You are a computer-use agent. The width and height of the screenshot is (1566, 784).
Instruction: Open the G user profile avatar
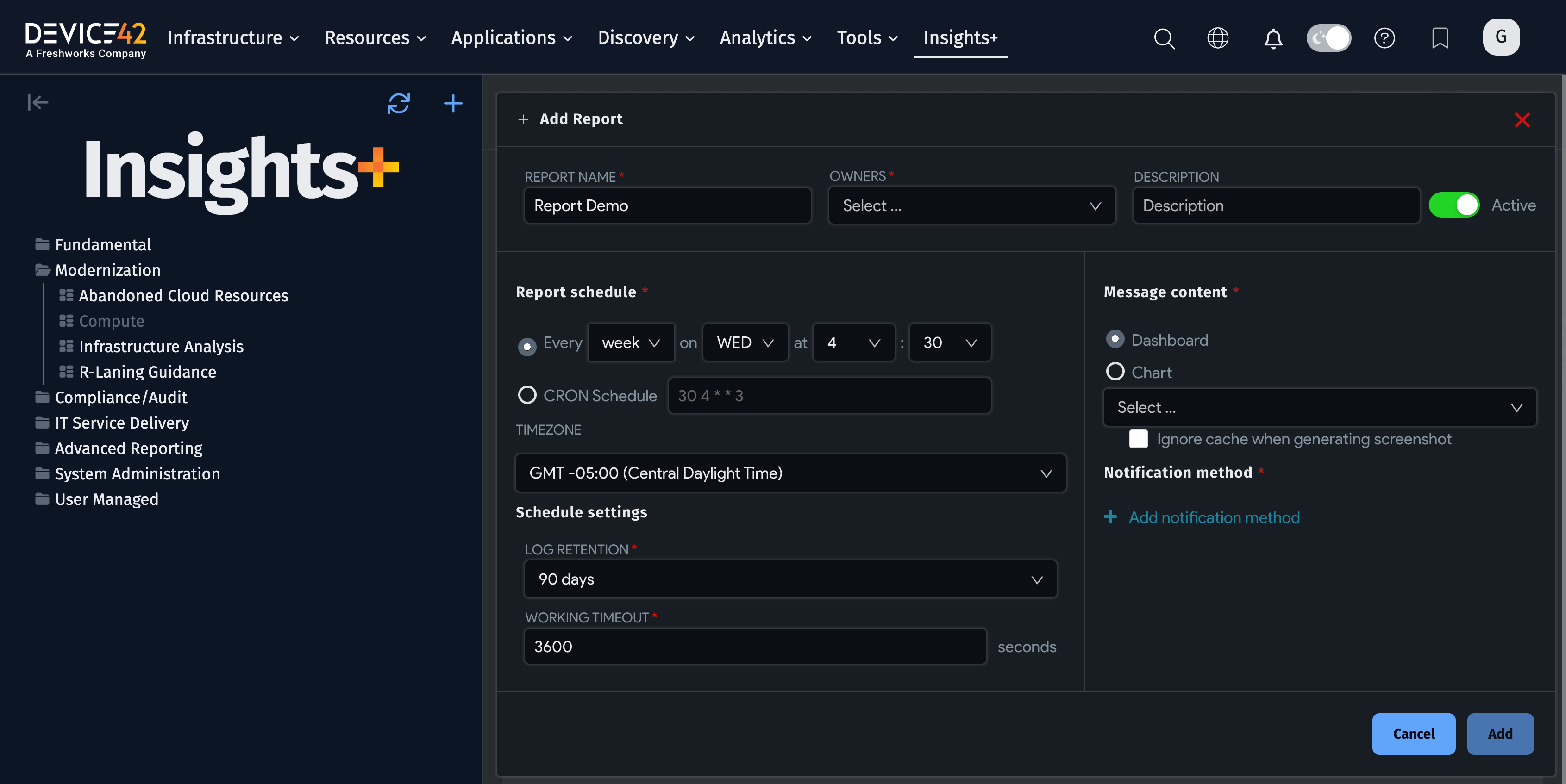coord(1501,37)
